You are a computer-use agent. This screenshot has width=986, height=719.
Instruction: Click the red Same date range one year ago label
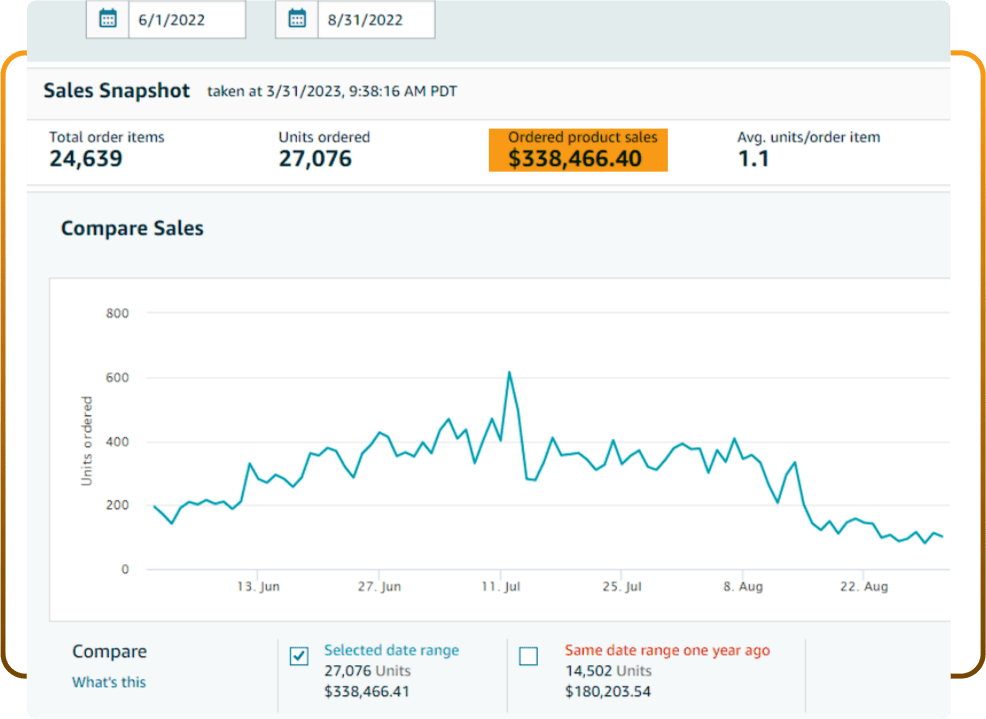[667, 650]
